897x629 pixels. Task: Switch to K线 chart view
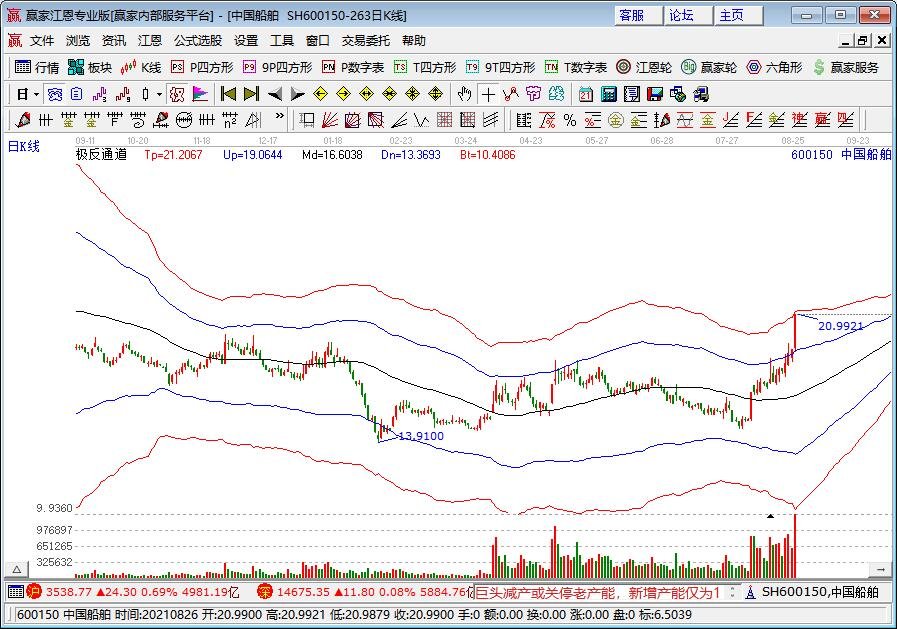(x=141, y=67)
